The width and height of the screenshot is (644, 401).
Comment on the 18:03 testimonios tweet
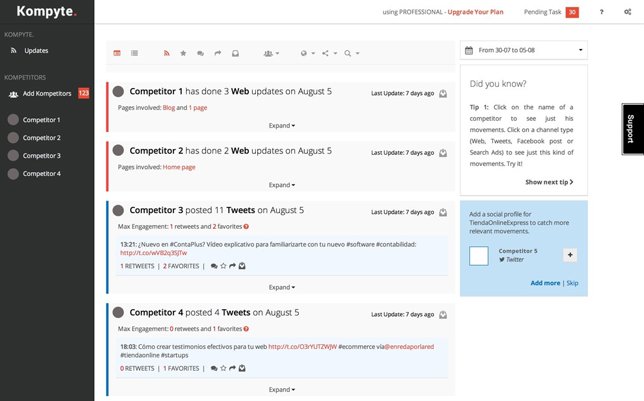(214, 368)
